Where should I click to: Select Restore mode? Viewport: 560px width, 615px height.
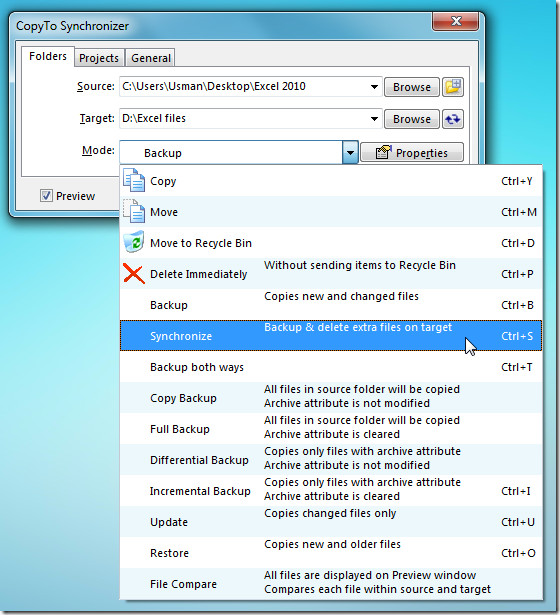[x=331, y=552]
